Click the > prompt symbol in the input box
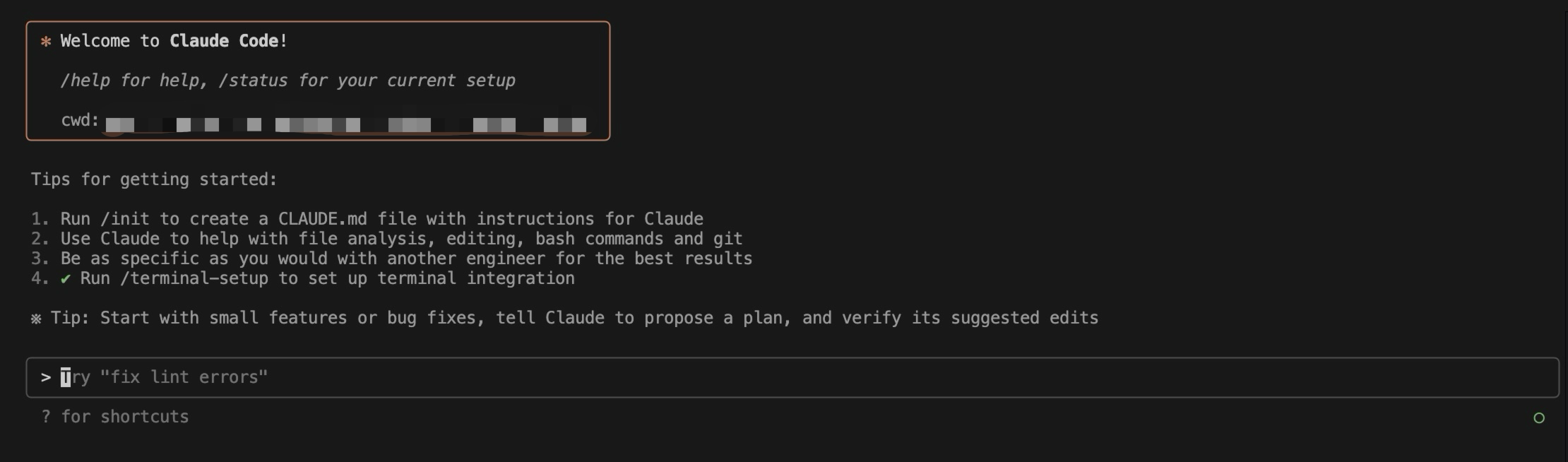This screenshot has width=1568, height=462. coord(46,377)
